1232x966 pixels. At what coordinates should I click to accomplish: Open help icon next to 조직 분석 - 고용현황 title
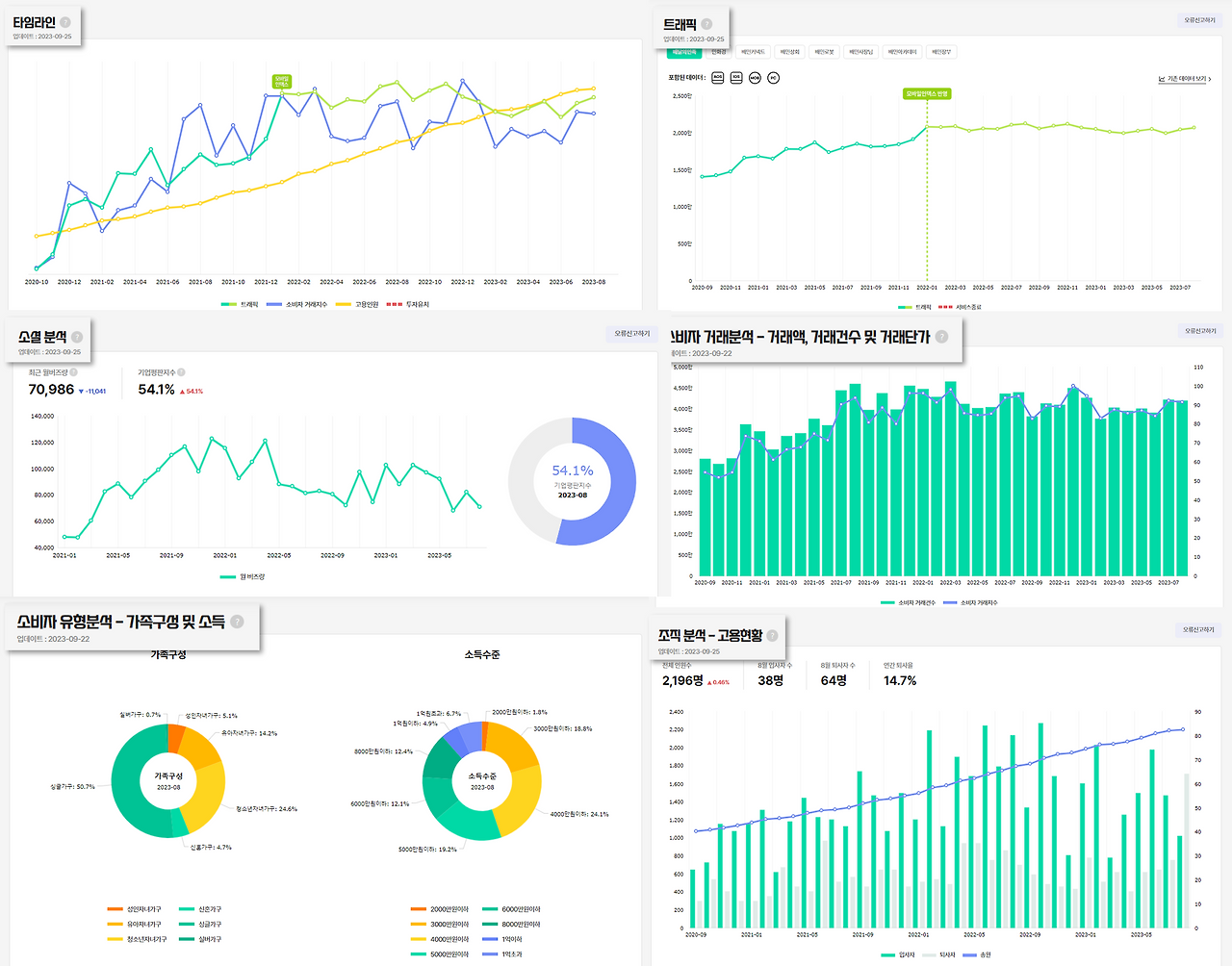pyautogui.click(x=773, y=635)
